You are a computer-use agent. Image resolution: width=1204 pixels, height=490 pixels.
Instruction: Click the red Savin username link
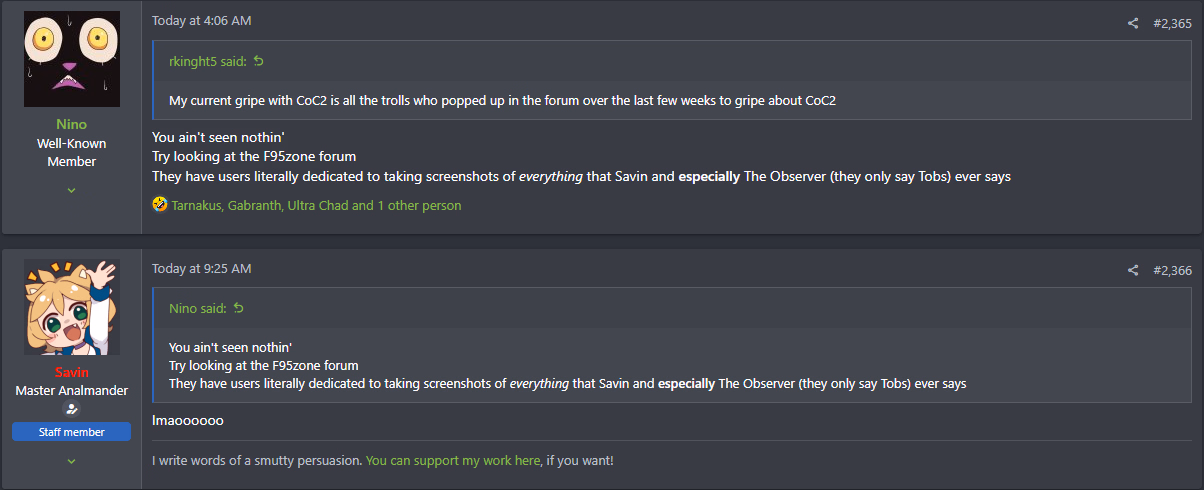(72, 372)
